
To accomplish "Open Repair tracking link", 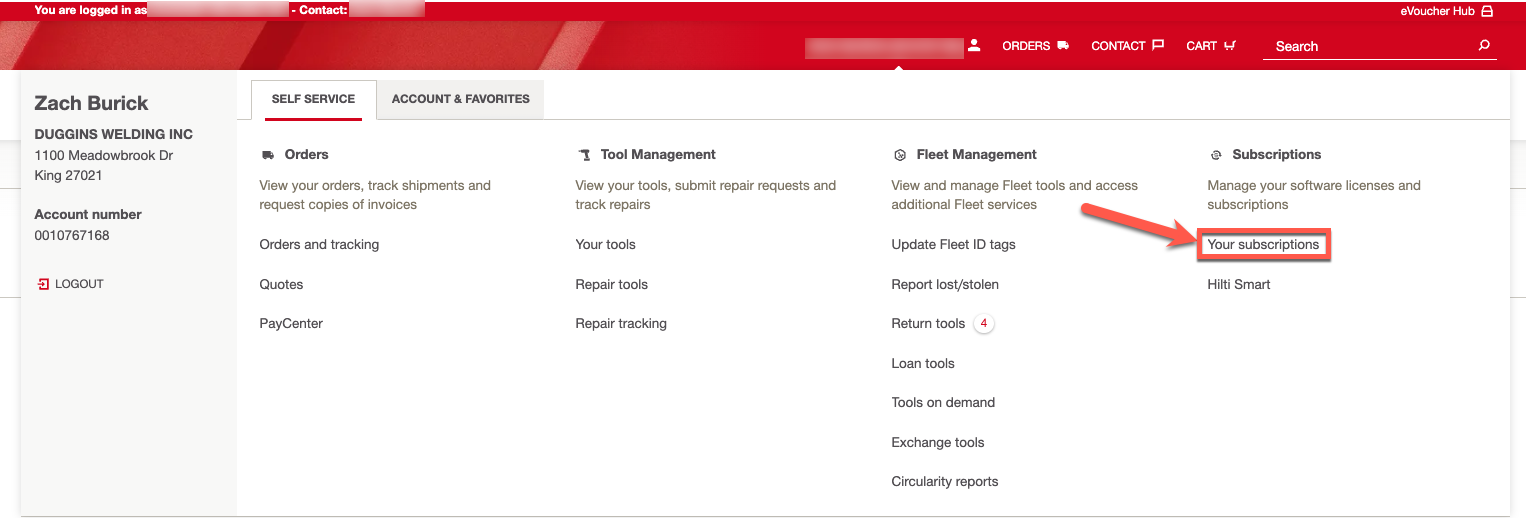I will pos(621,323).
